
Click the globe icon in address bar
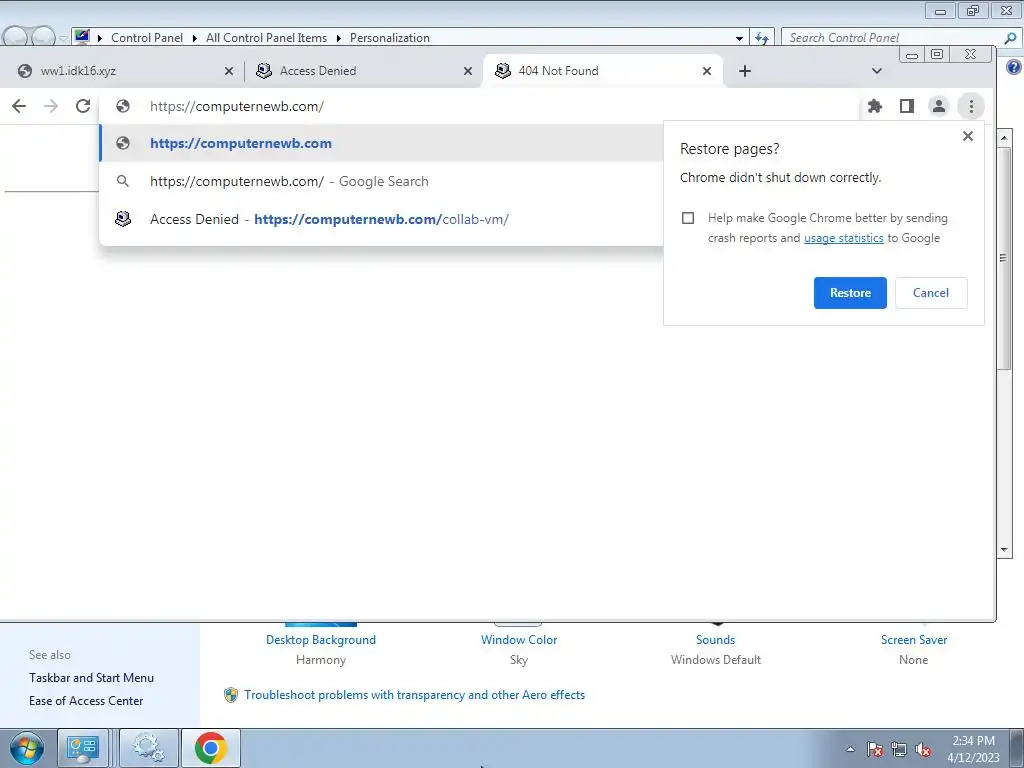123,106
